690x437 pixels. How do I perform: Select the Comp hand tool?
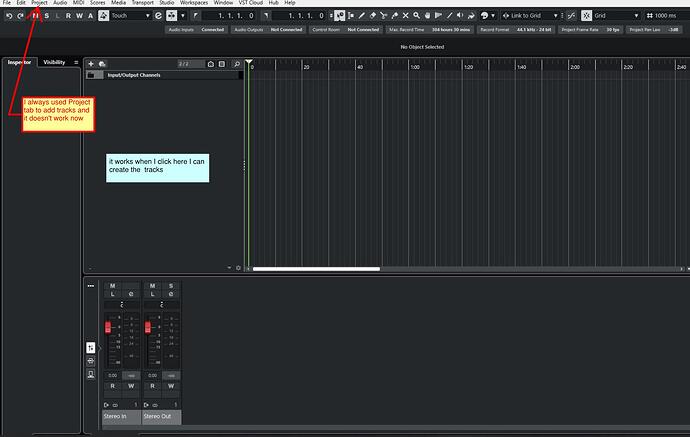coord(427,16)
